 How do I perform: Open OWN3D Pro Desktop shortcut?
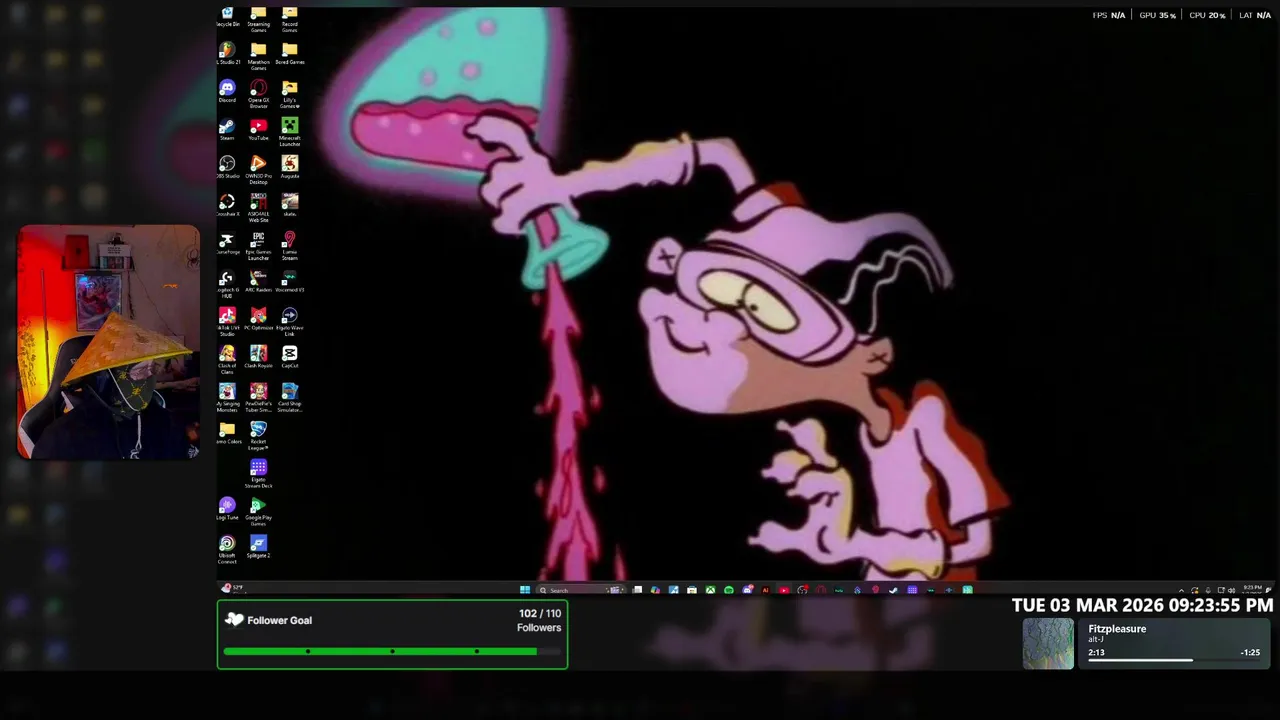pyautogui.click(x=258, y=170)
